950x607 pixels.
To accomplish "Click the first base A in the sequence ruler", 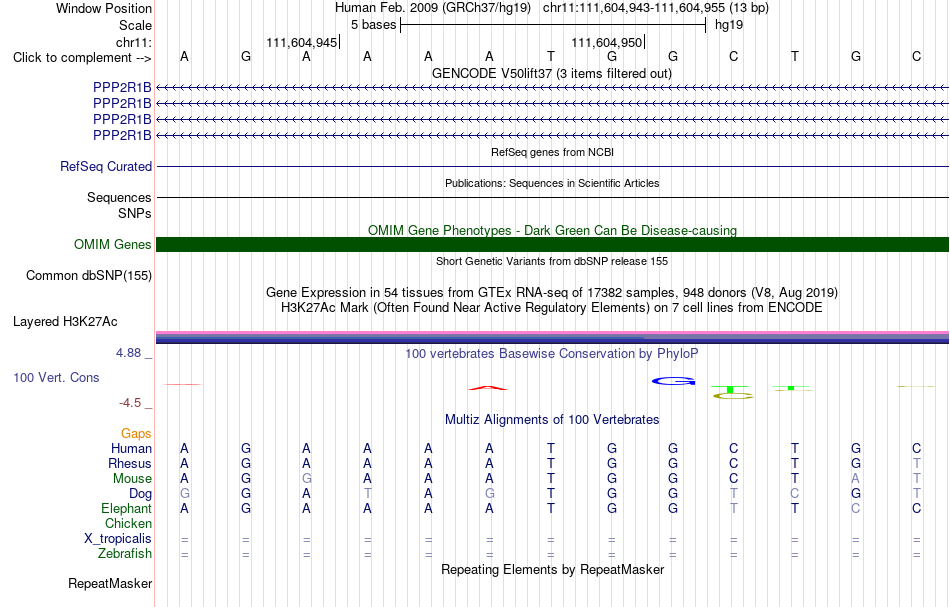I will [184, 56].
